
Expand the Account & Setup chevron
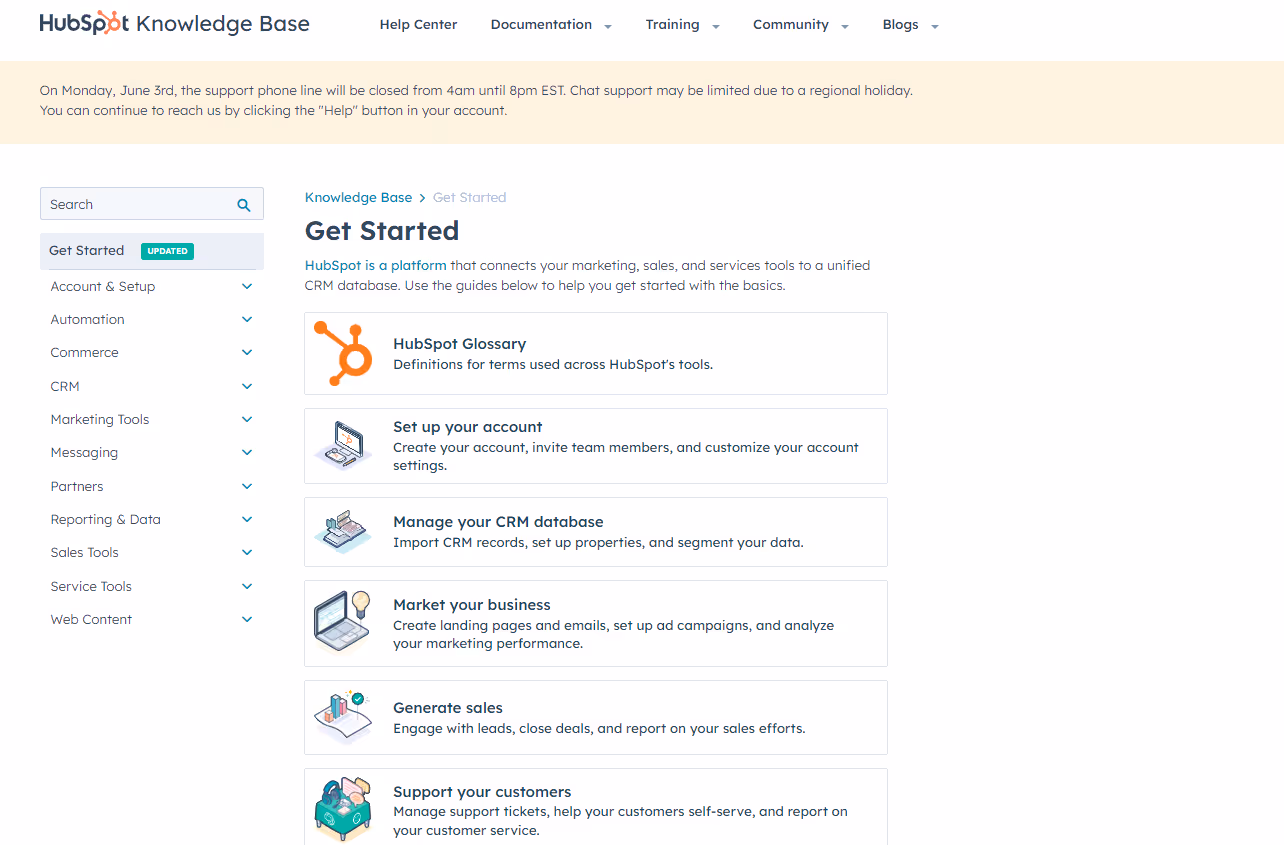pyautogui.click(x=247, y=286)
